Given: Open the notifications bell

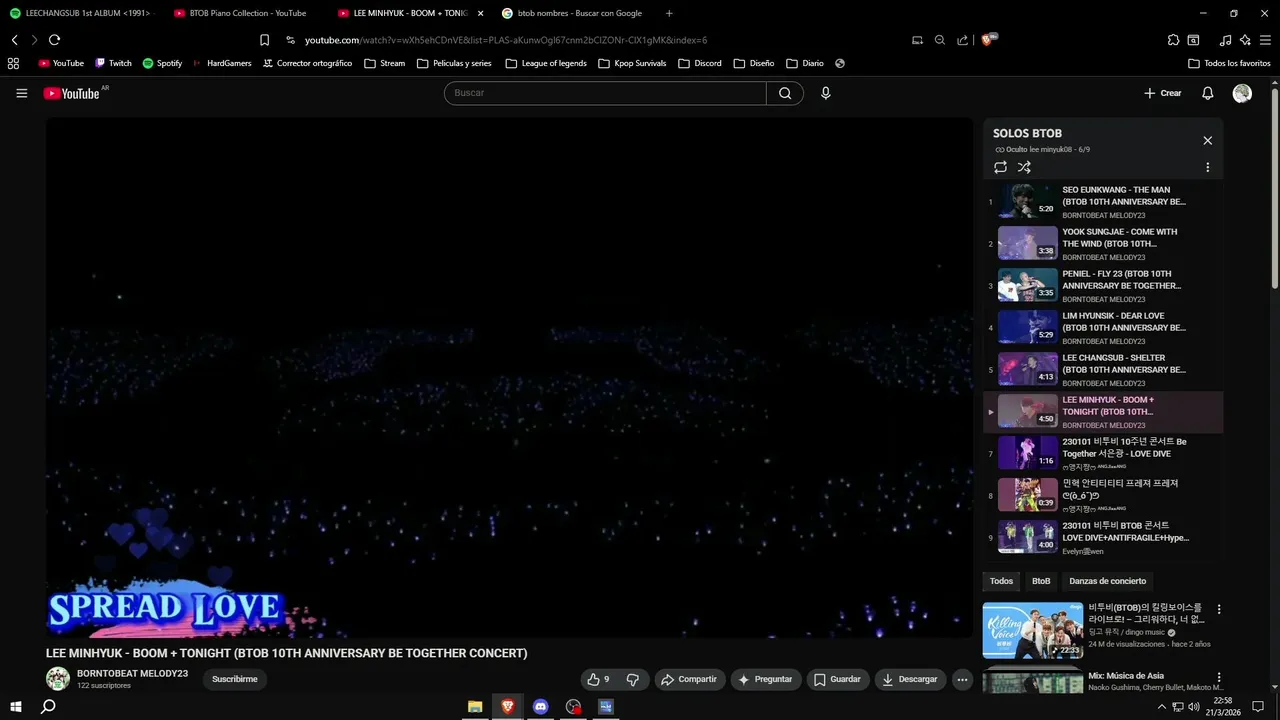Looking at the screenshot, I should pyautogui.click(x=1207, y=93).
